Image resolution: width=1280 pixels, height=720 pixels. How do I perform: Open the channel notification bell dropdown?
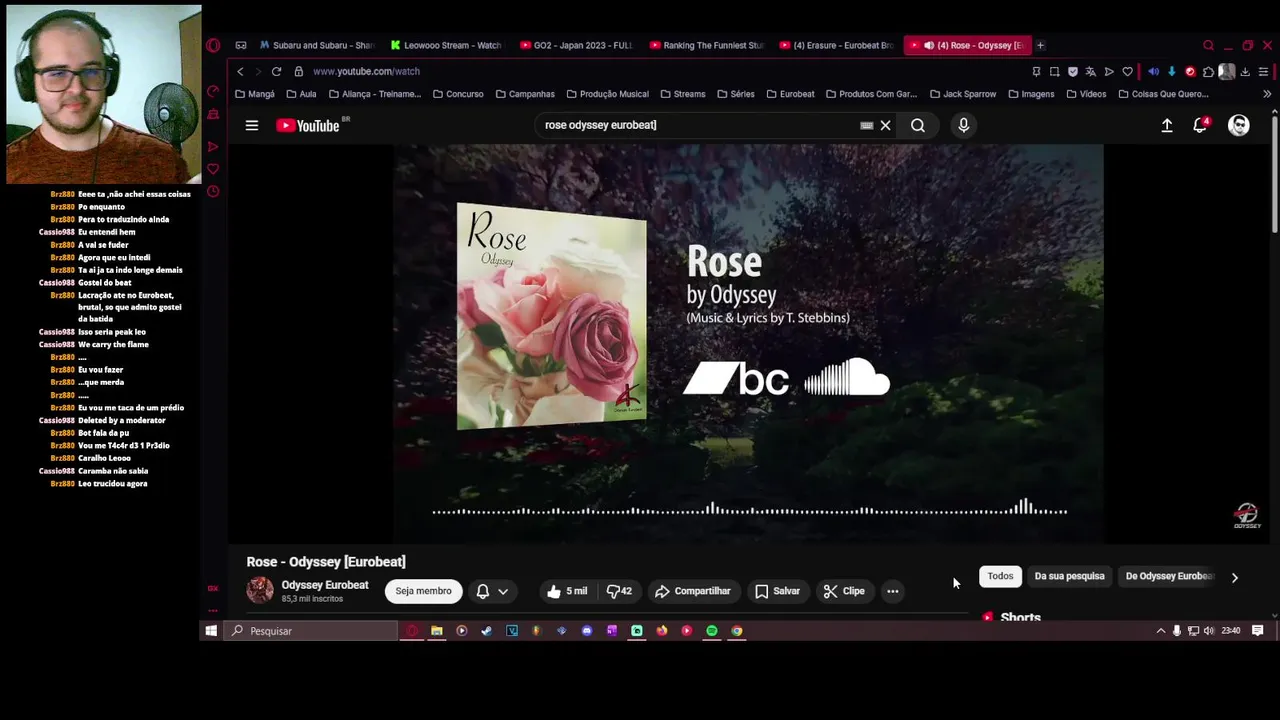coord(493,591)
